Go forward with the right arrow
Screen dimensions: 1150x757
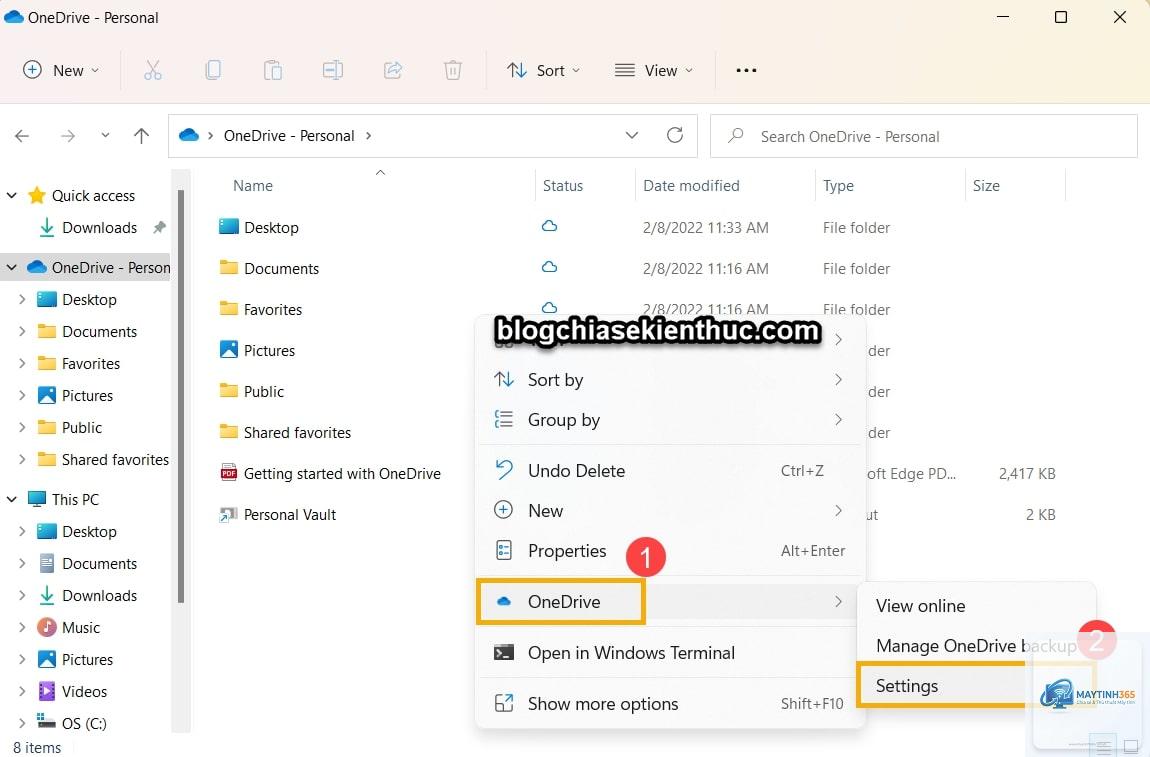67,136
